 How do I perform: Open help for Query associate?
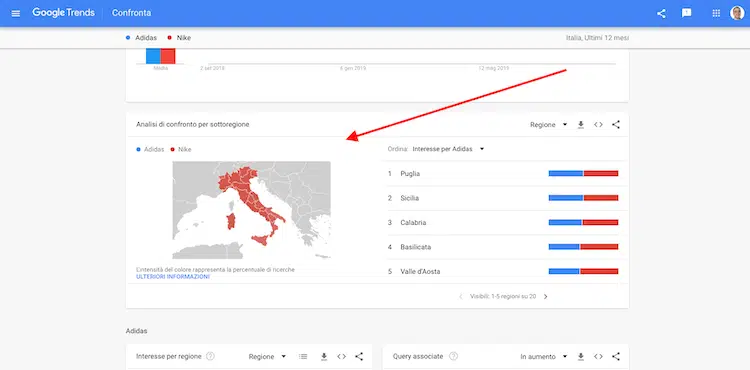click(453, 356)
